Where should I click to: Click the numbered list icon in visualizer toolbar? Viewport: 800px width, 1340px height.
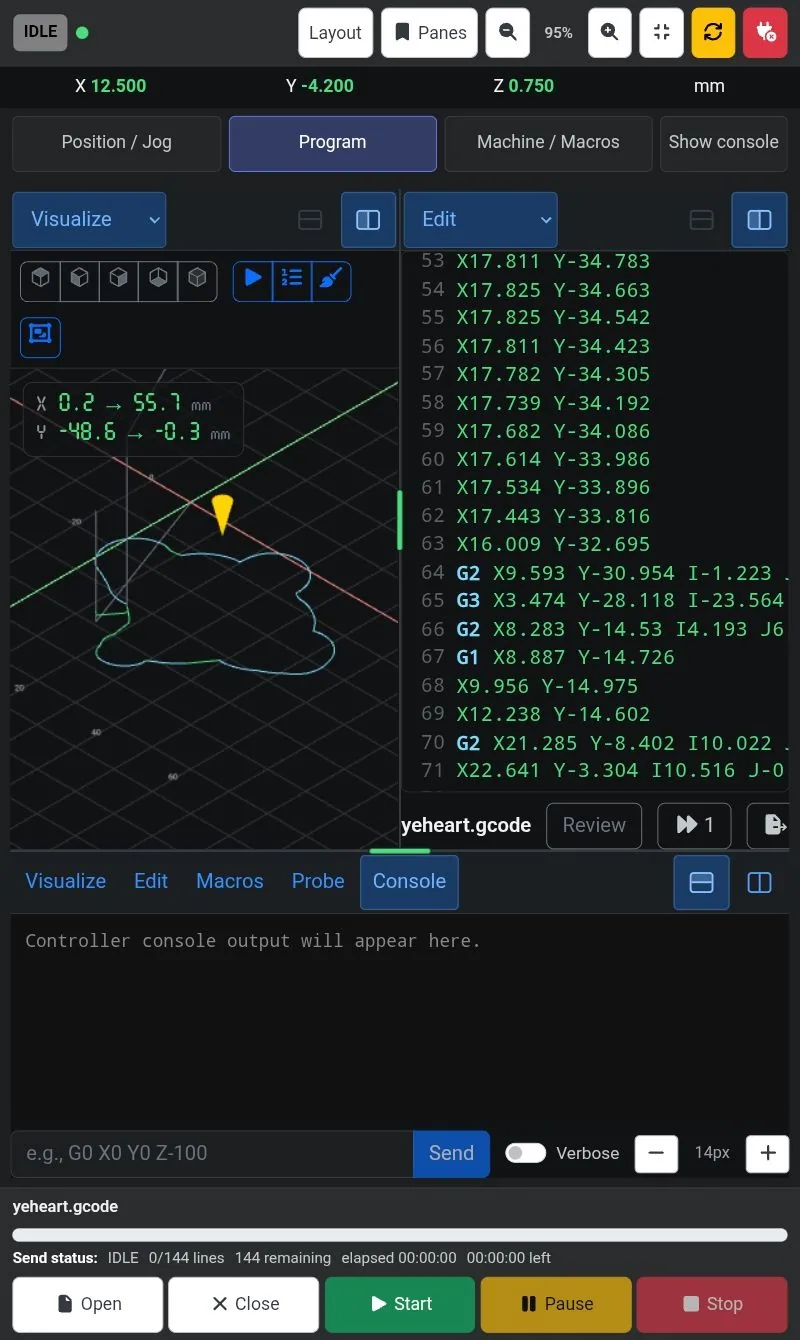[292, 281]
